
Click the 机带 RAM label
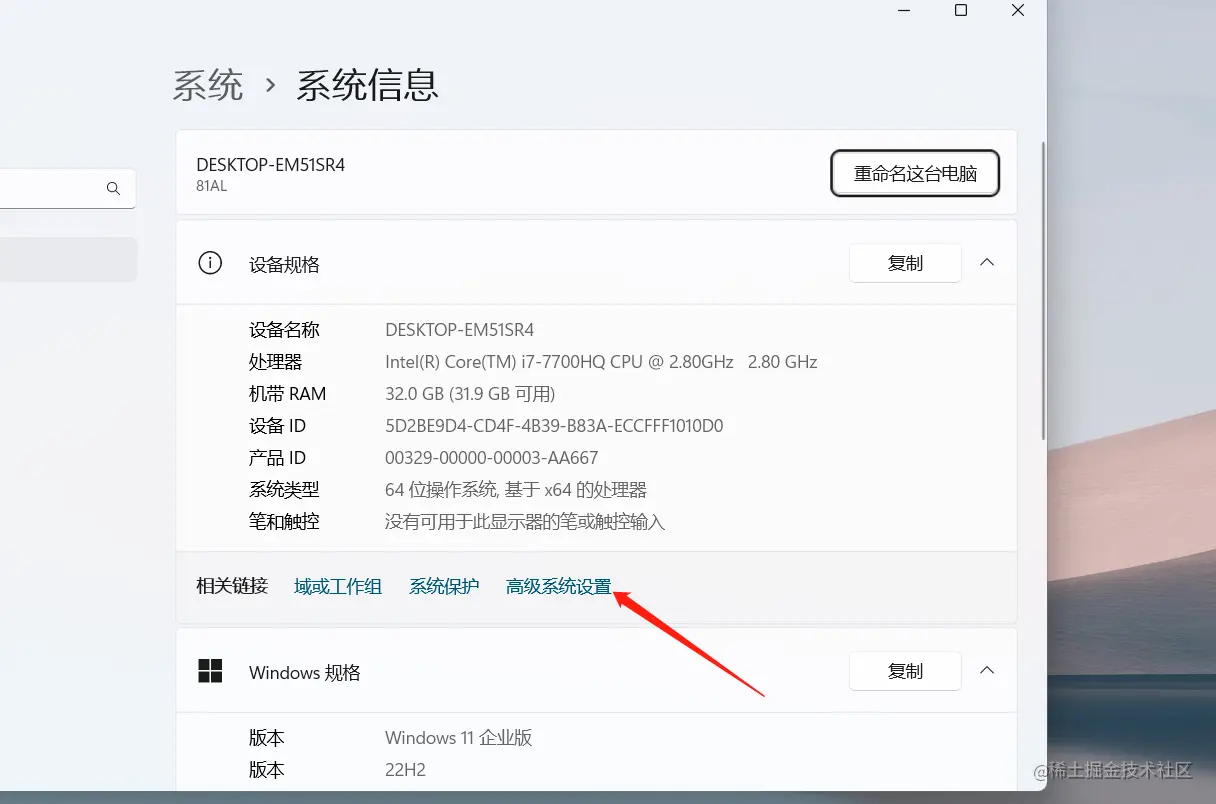287,394
